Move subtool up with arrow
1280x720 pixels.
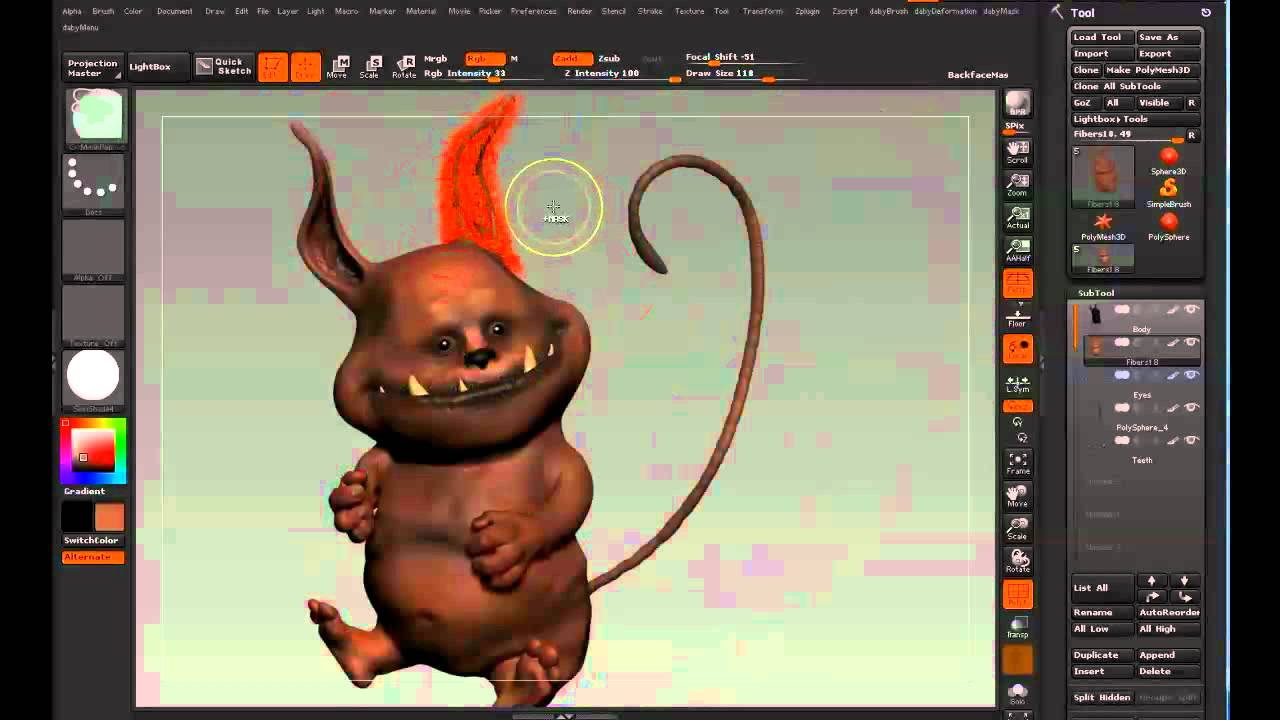pos(1151,581)
